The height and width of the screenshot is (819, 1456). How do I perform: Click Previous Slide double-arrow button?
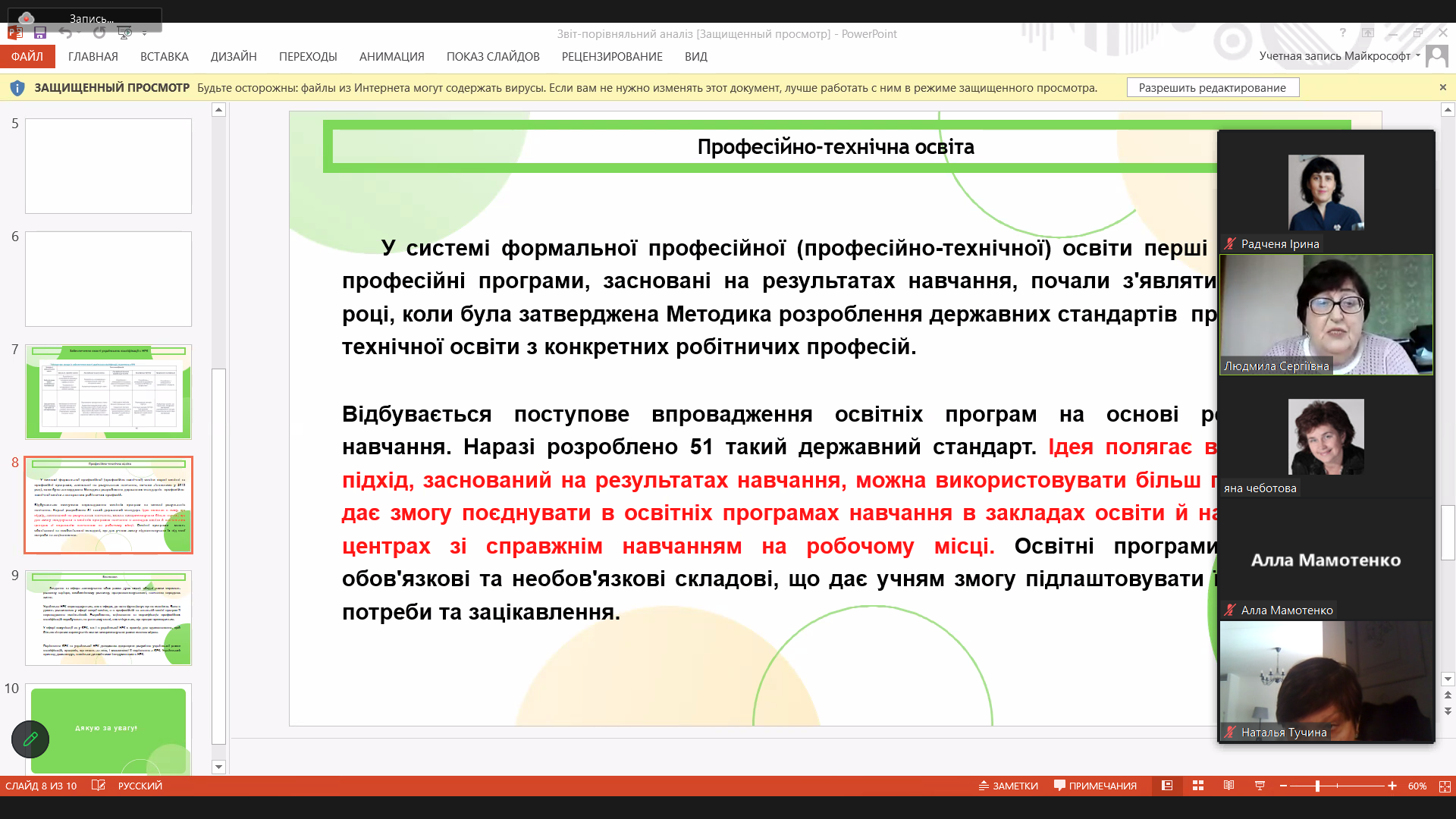click(1448, 695)
